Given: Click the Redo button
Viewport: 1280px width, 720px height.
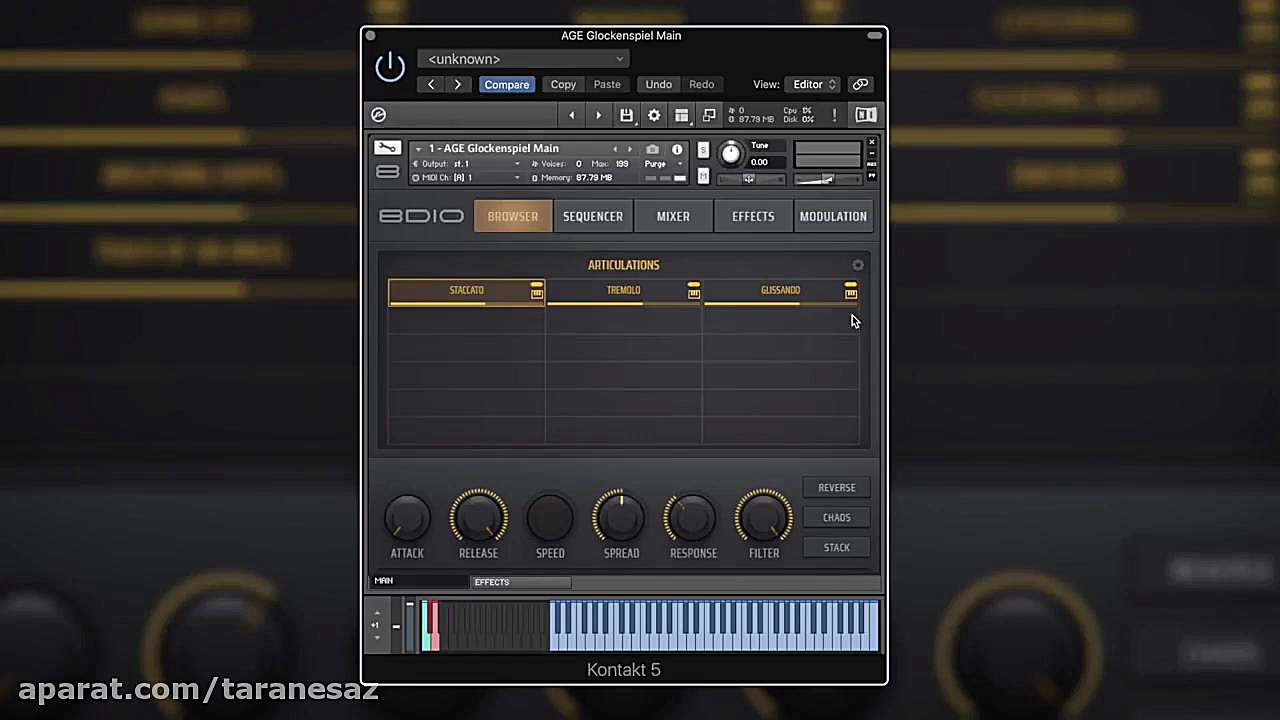Looking at the screenshot, I should tap(702, 85).
